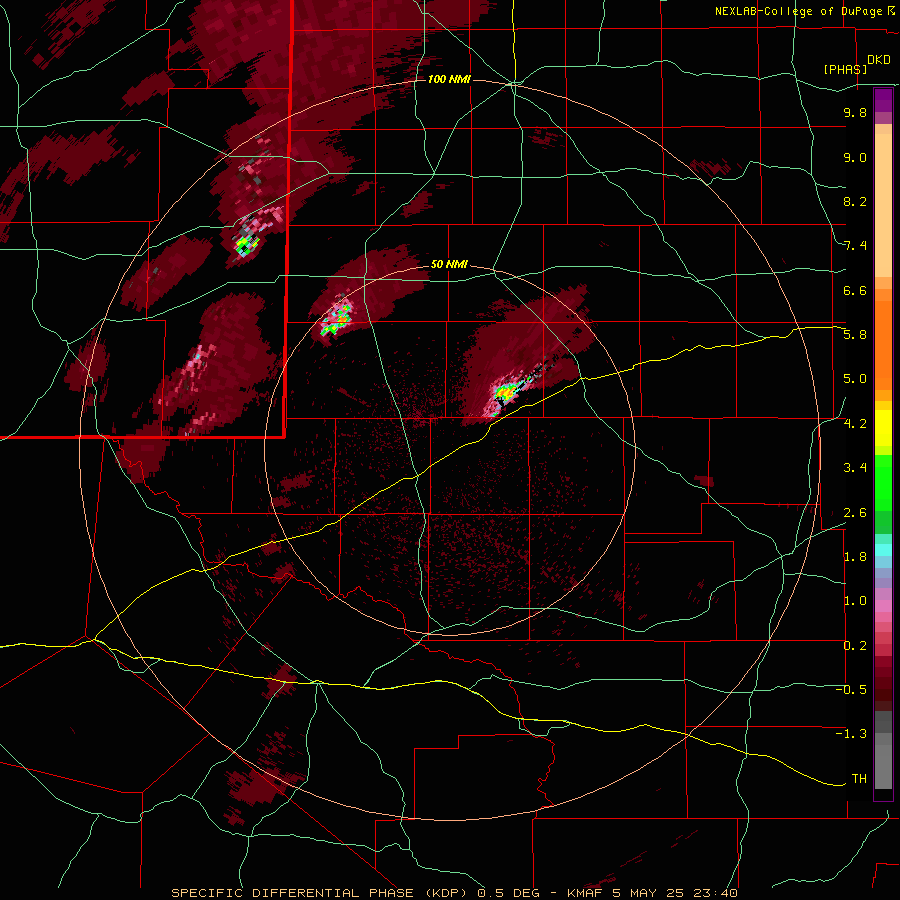900x900 pixels.
Task: Click the 100 NMI range ring label
Action: click(x=449, y=79)
